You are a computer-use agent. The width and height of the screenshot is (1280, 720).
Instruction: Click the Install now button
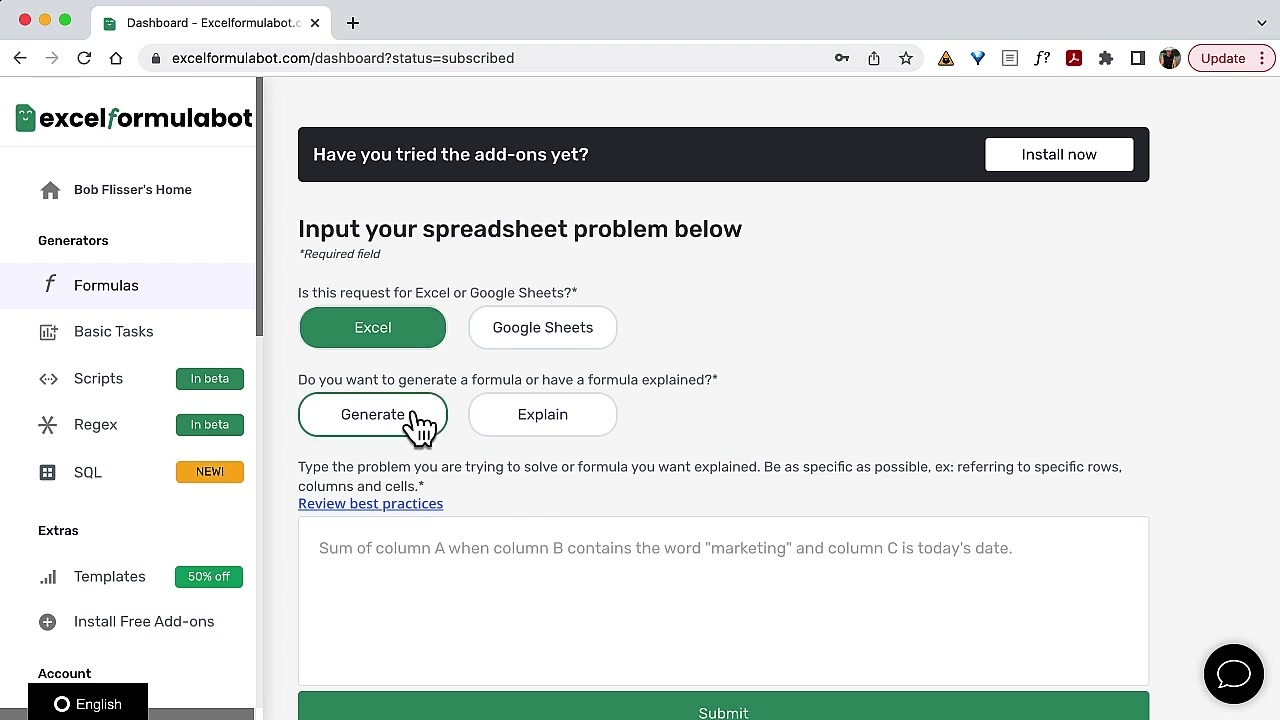click(1059, 155)
